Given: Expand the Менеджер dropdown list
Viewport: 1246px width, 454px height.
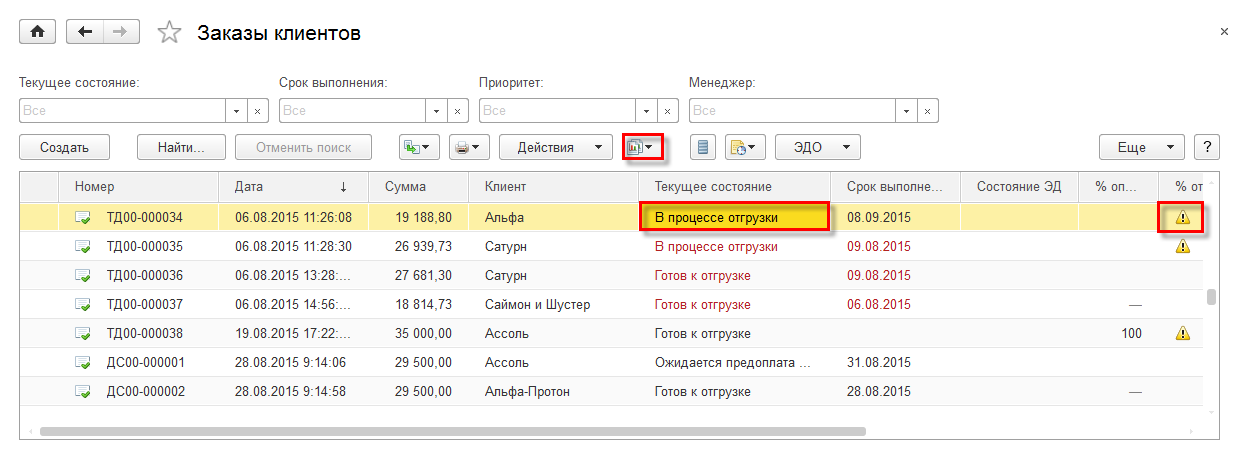Looking at the screenshot, I should click(x=907, y=110).
